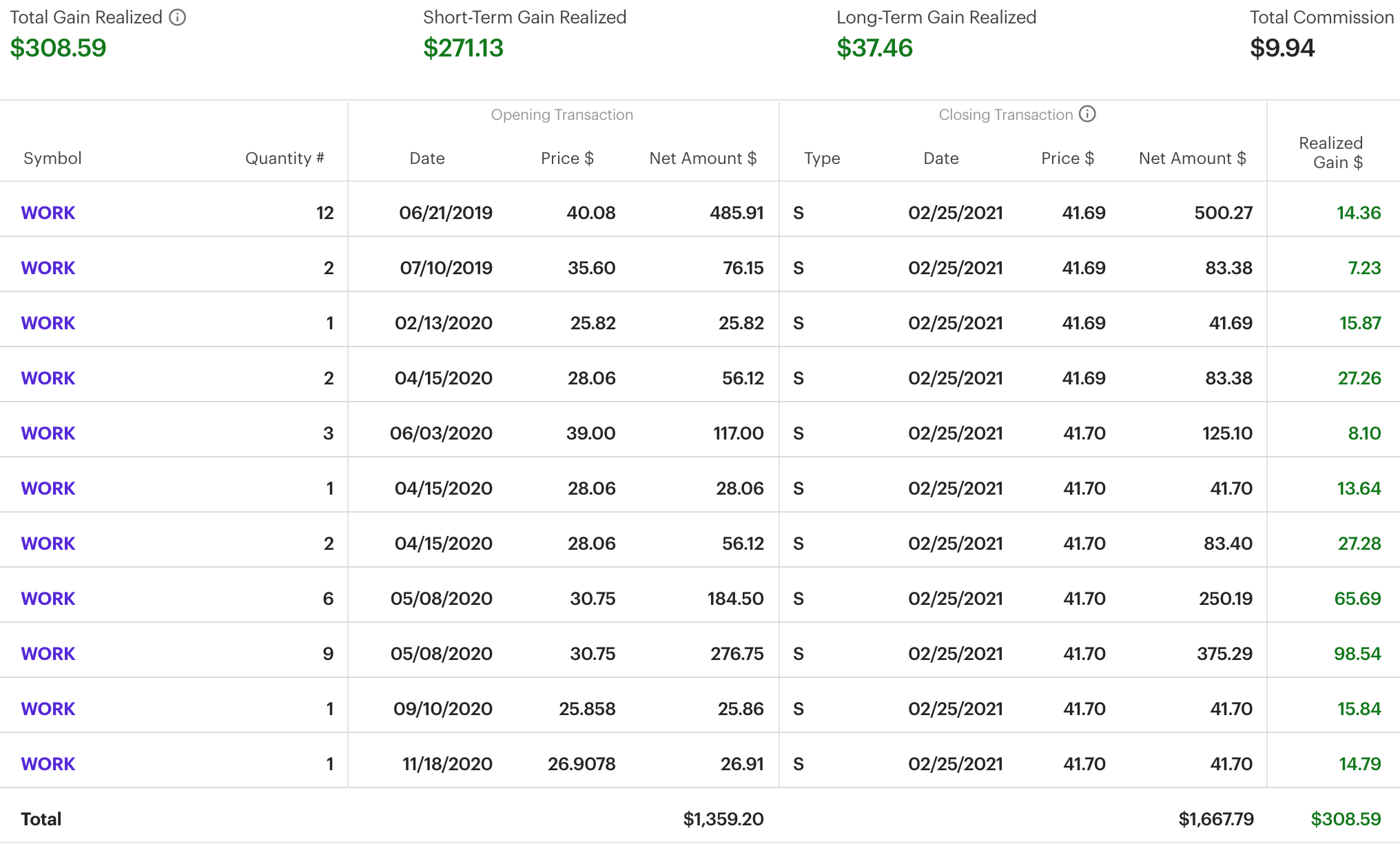Open WORK symbol link dated 06/21/2019
This screenshot has height=846, width=1400.
coord(48,213)
